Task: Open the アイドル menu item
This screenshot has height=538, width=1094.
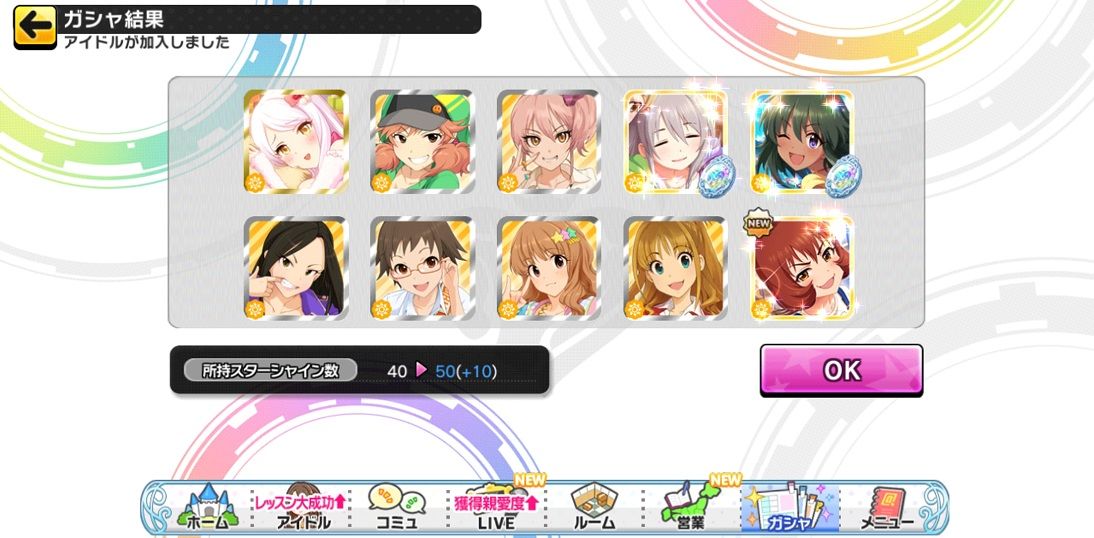Action: (302, 507)
